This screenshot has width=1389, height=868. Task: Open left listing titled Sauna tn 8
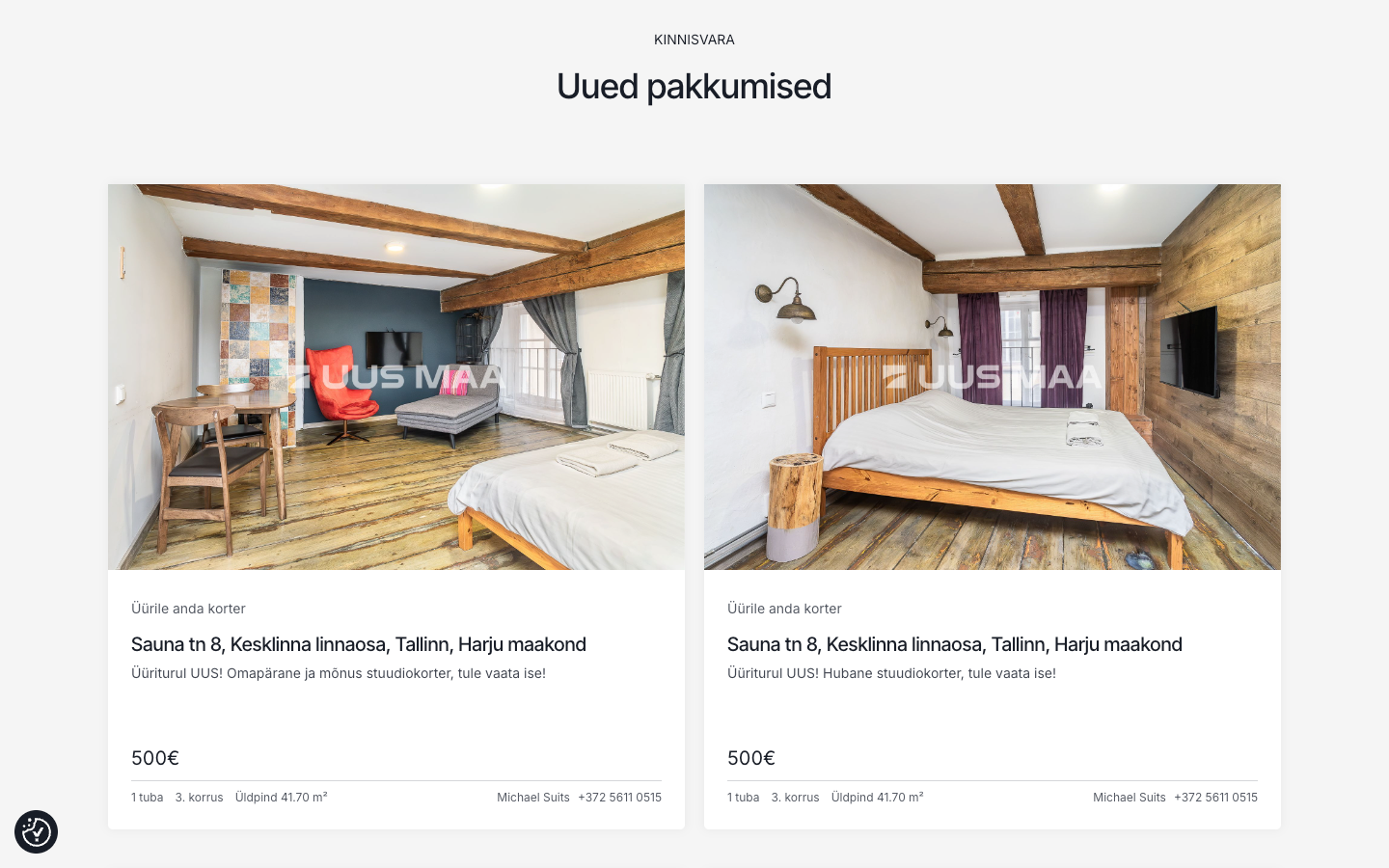click(359, 644)
